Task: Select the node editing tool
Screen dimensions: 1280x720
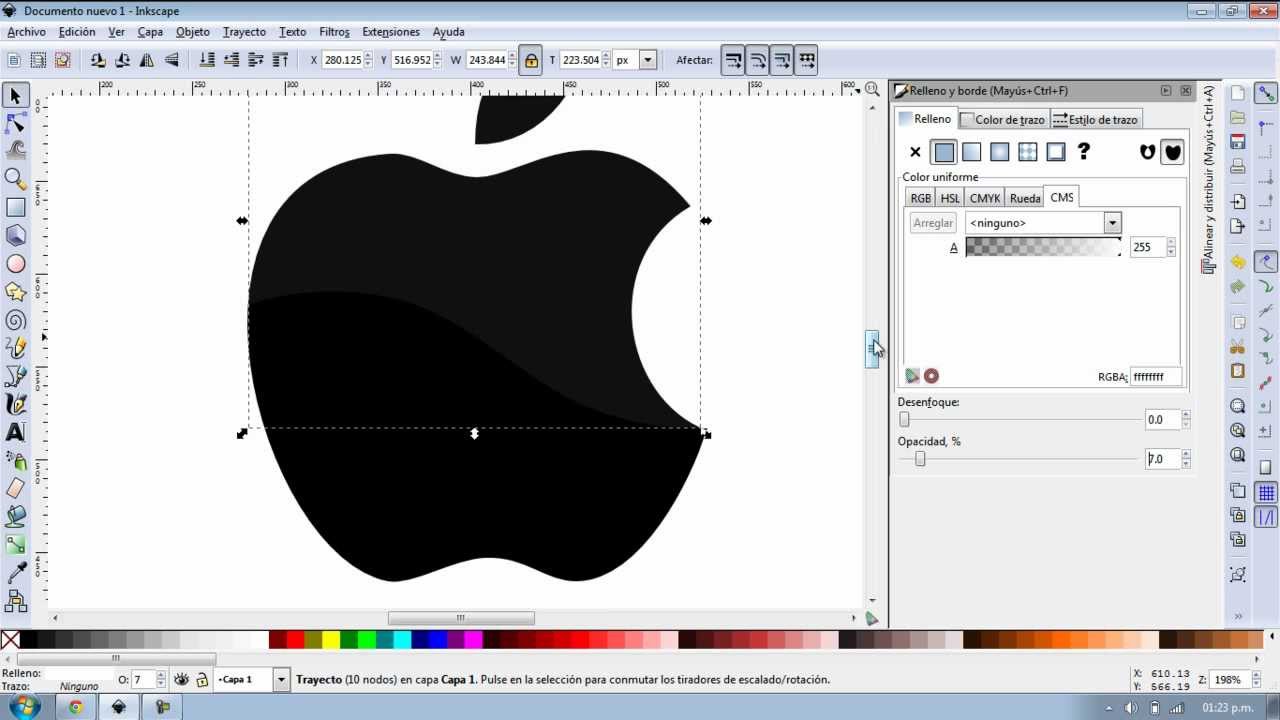Action: pyautogui.click(x=14, y=122)
